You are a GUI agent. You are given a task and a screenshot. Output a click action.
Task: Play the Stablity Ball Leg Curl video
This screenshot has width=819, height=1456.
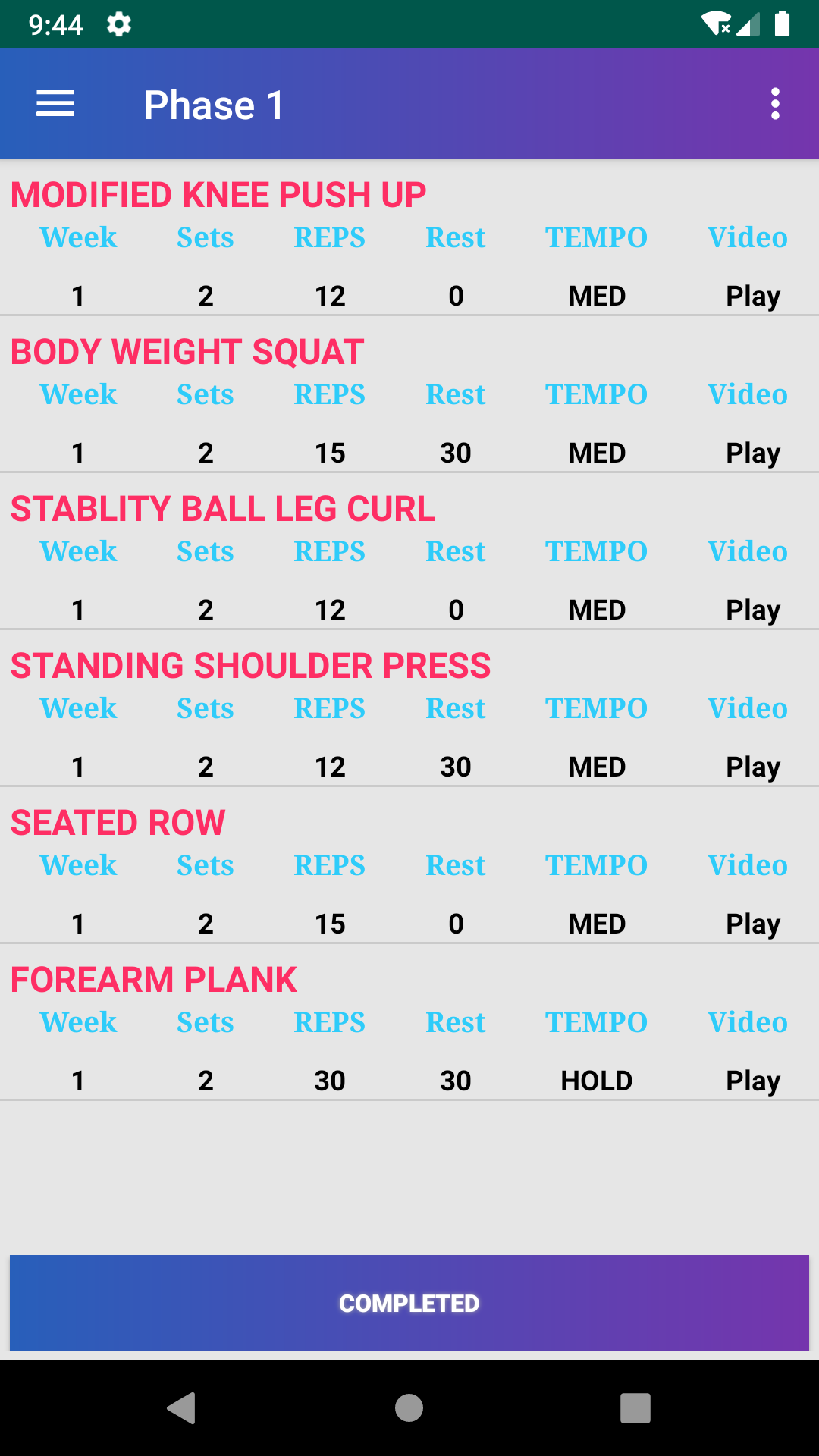point(753,610)
